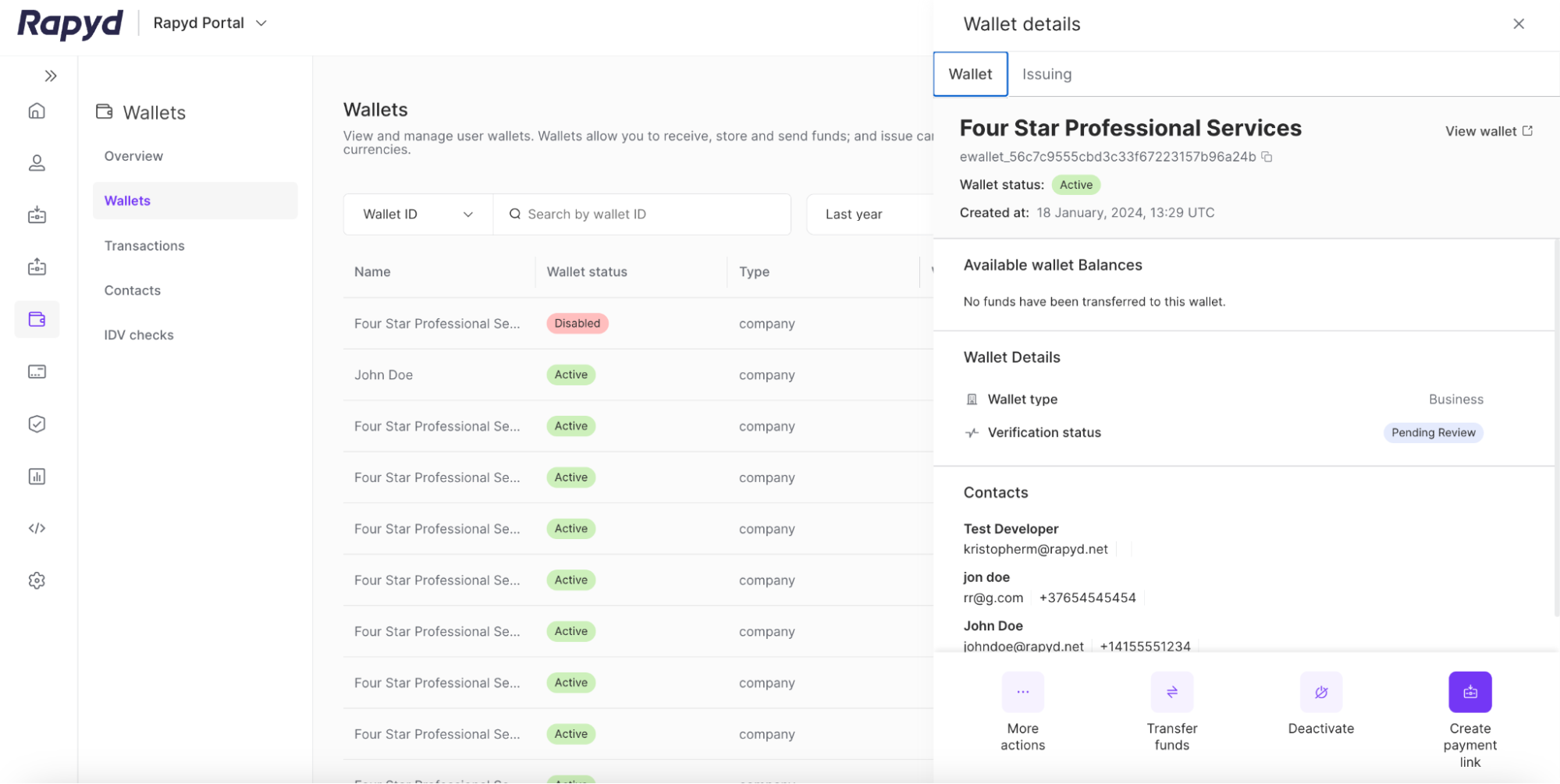Viewport: 1560px width, 784px height.
Task: Open the Developers code icon in sidebar
Action: point(37,528)
